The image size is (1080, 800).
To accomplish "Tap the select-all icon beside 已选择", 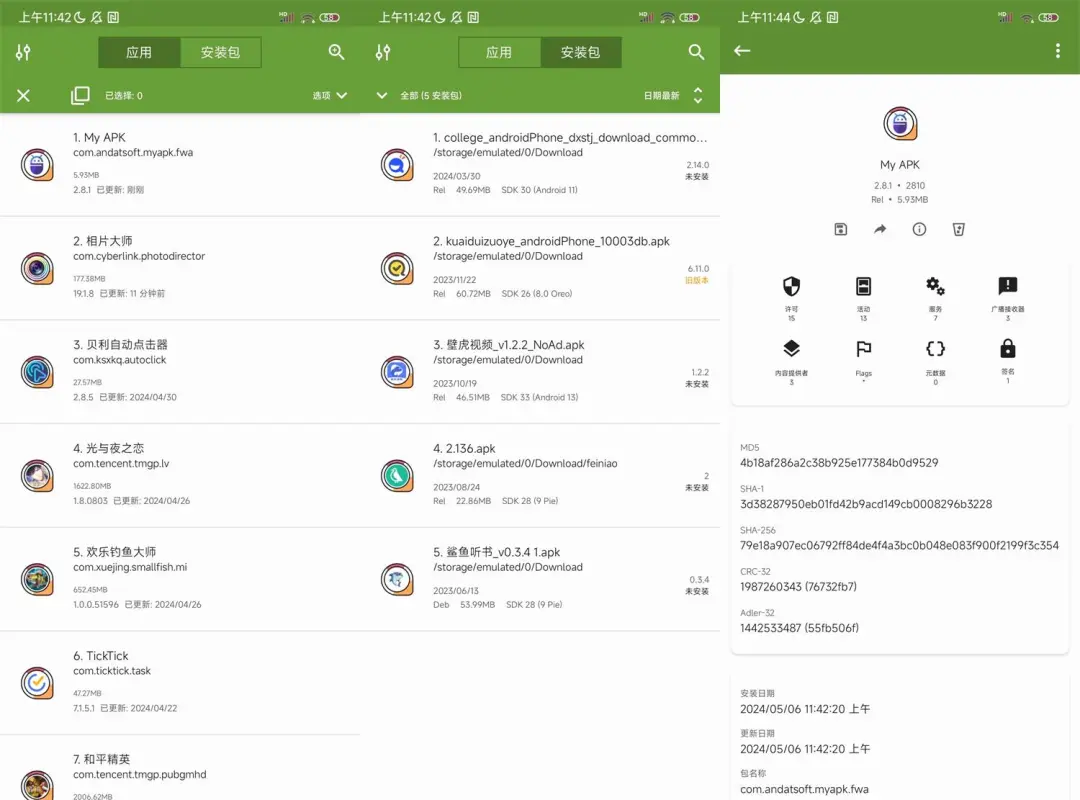I will pyautogui.click(x=80, y=96).
